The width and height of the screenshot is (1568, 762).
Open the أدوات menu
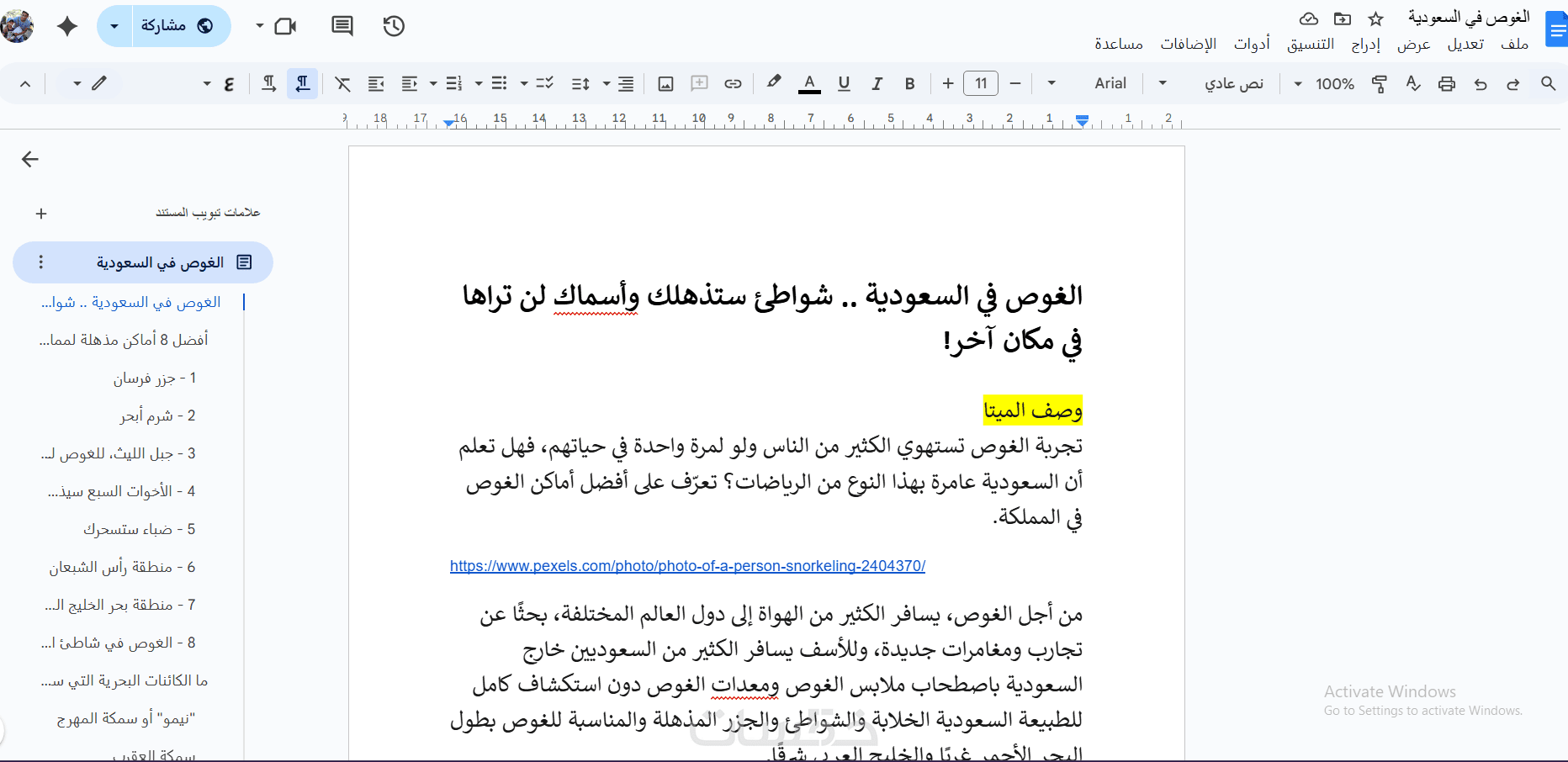click(x=1252, y=45)
